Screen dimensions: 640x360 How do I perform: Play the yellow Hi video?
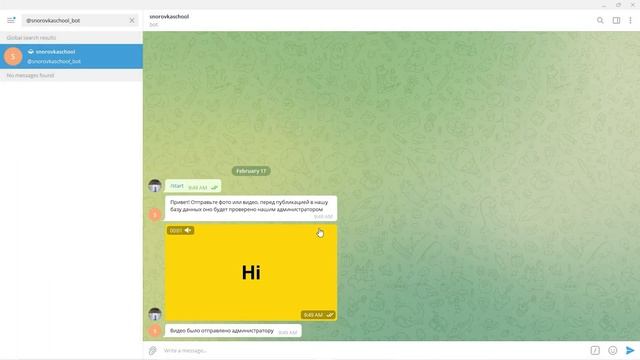pos(251,272)
